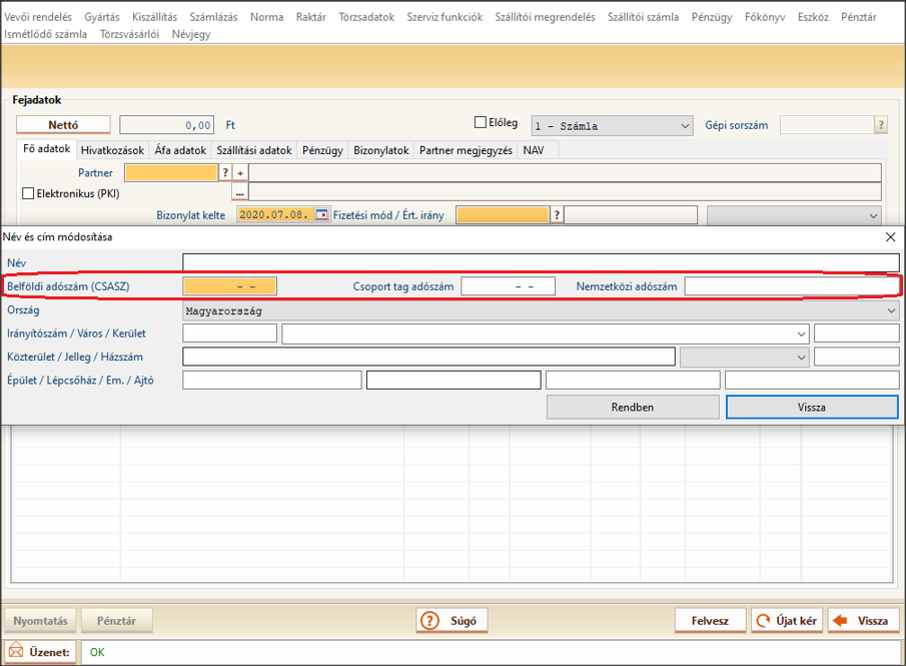This screenshot has width=906, height=666.
Task: Click the dialog Vissza button
Action: click(812, 407)
